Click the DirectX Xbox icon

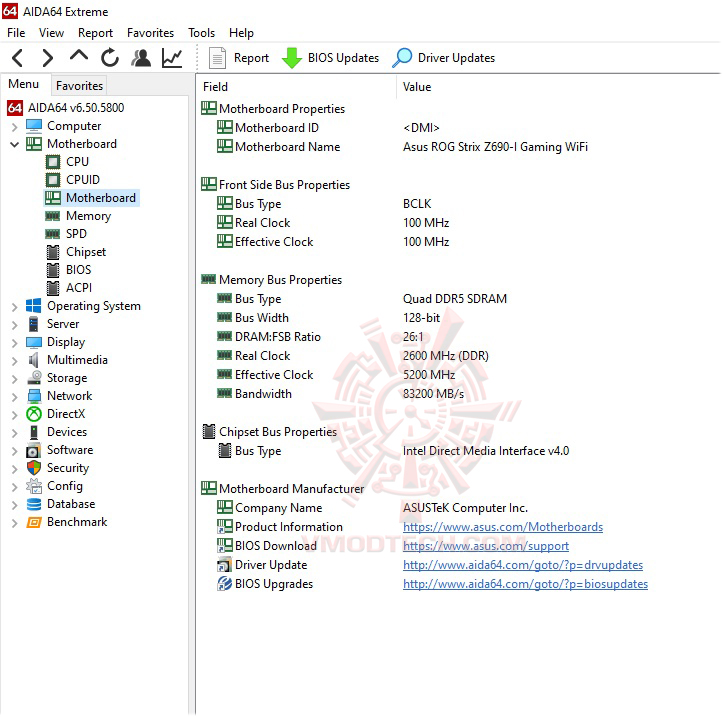[x=34, y=414]
